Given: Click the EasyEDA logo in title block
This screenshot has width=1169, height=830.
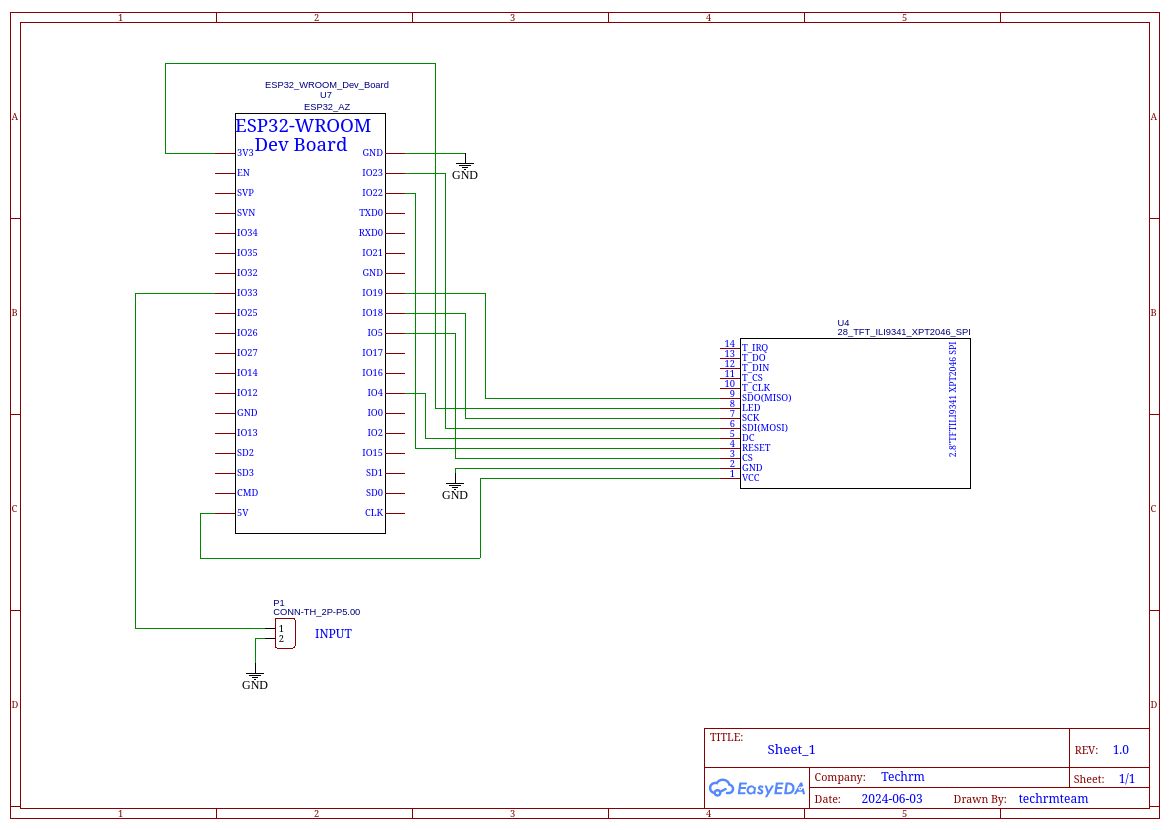Looking at the screenshot, I should (x=756, y=788).
